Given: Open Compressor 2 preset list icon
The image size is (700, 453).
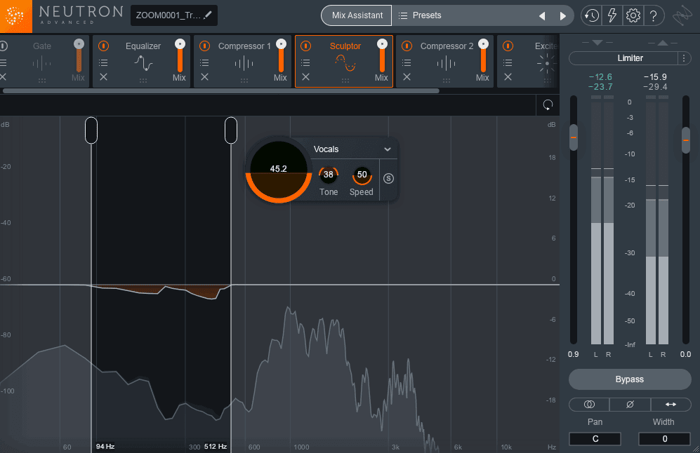Looking at the screenshot, I should [x=407, y=62].
